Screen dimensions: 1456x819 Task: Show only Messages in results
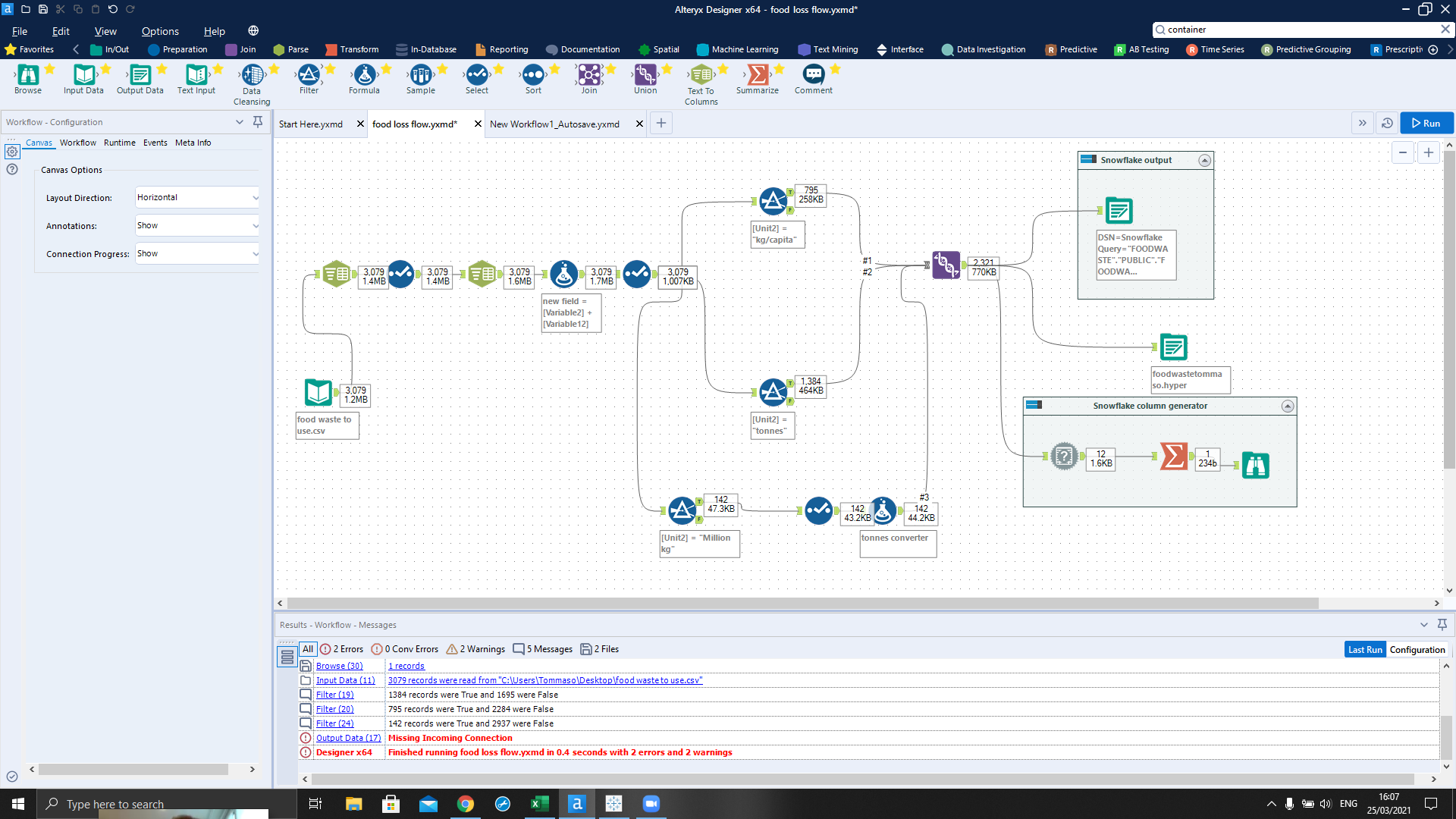click(543, 649)
